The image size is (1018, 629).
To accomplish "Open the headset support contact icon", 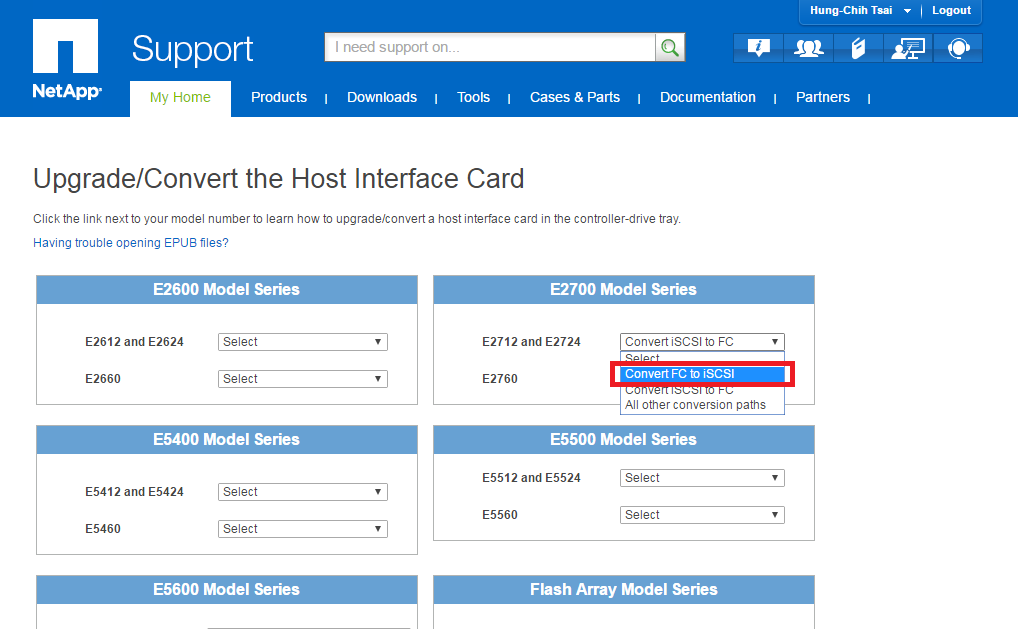I will click(x=958, y=48).
